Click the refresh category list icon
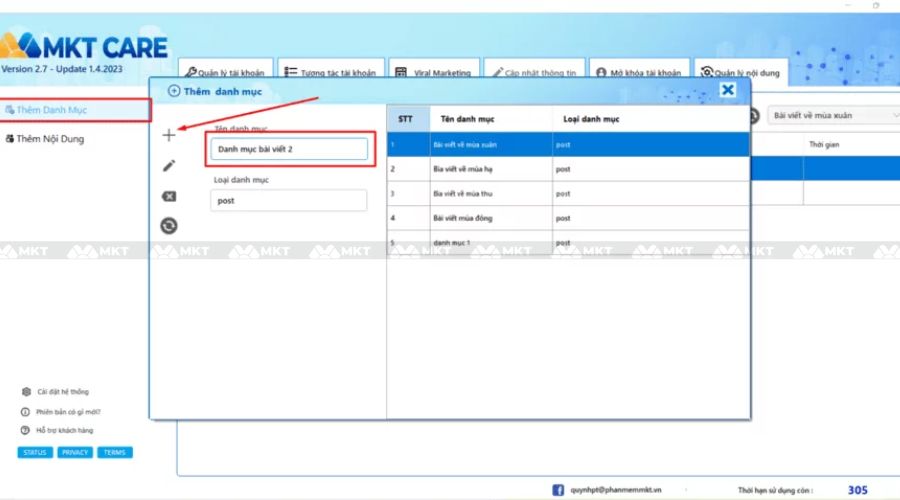This screenshot has height=500, width=900. click(169, 226)
